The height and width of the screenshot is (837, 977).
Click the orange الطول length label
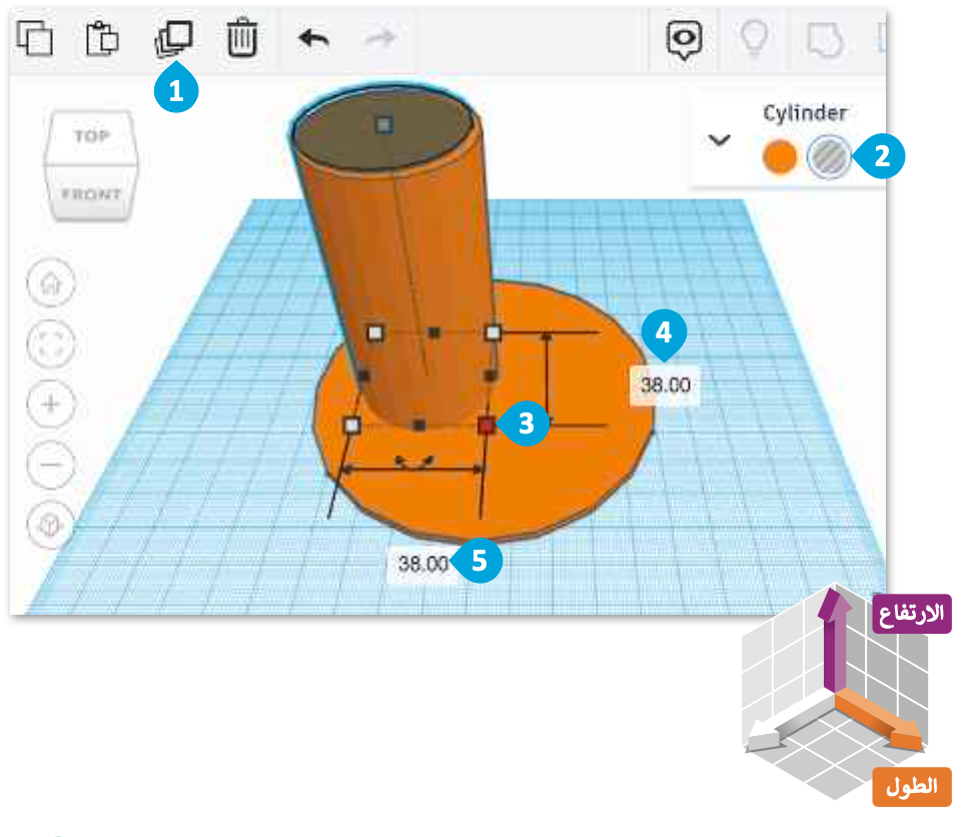pos(912,787)
